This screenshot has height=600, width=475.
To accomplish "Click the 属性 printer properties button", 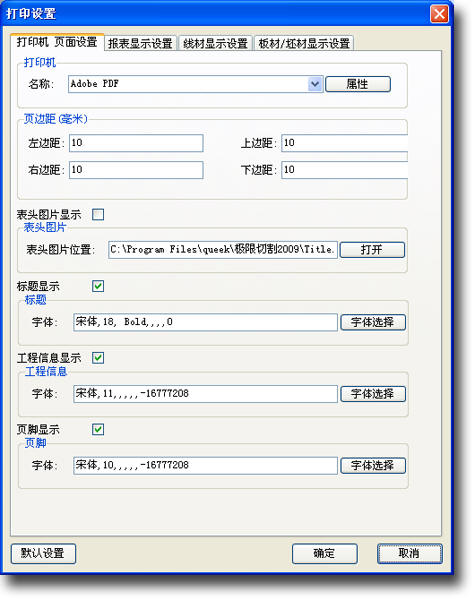I will point(358,84).
